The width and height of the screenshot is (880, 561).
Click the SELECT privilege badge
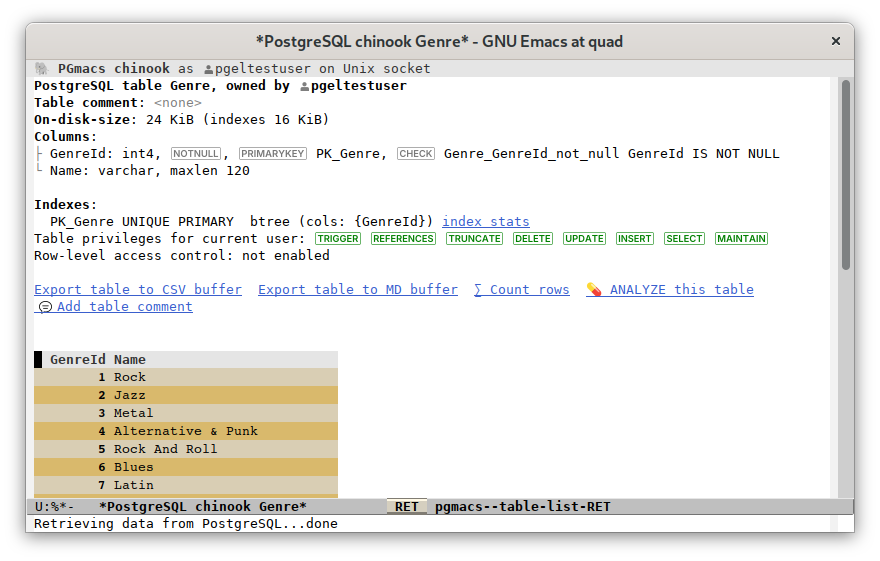(684, 238)
